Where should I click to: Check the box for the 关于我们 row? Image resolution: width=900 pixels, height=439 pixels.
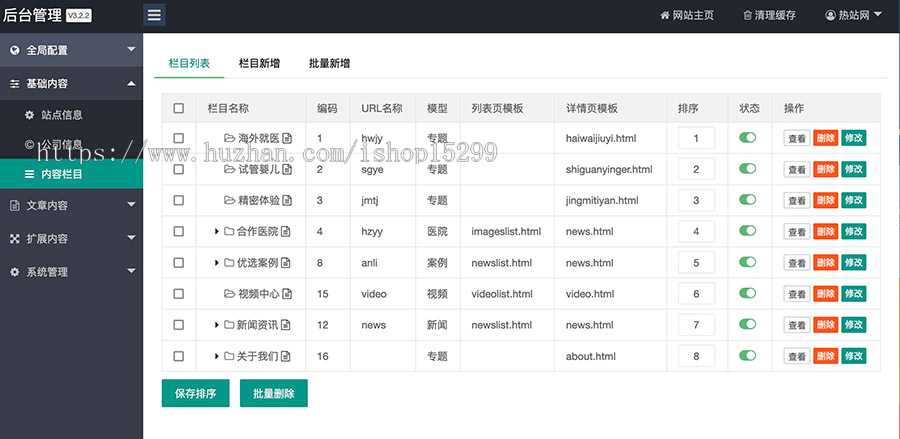(x=179, y=356)
